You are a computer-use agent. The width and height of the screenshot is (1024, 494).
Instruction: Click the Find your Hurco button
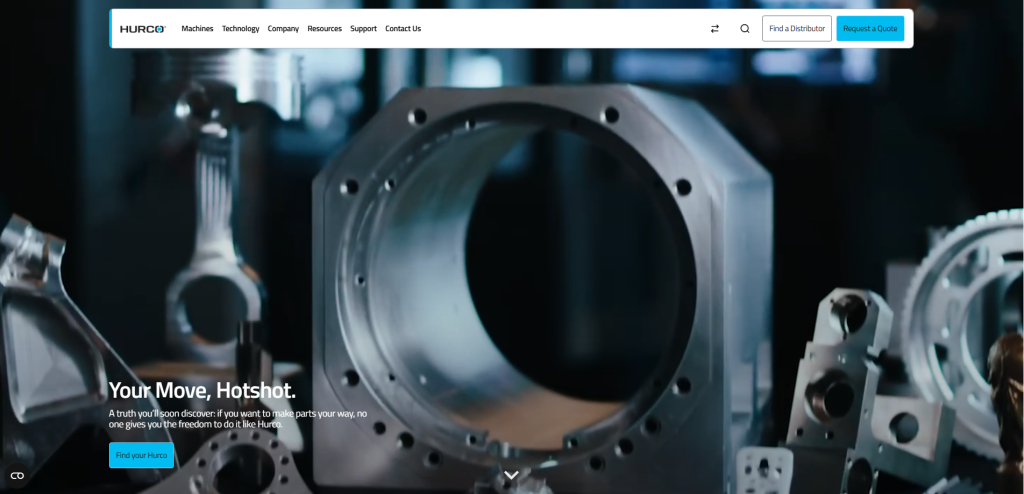click(x=141, y=455)
